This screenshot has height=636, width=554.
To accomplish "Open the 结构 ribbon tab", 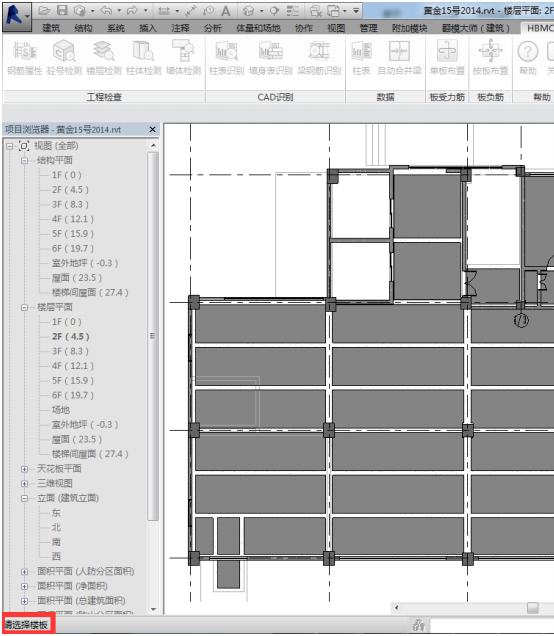I will (84, 28).
